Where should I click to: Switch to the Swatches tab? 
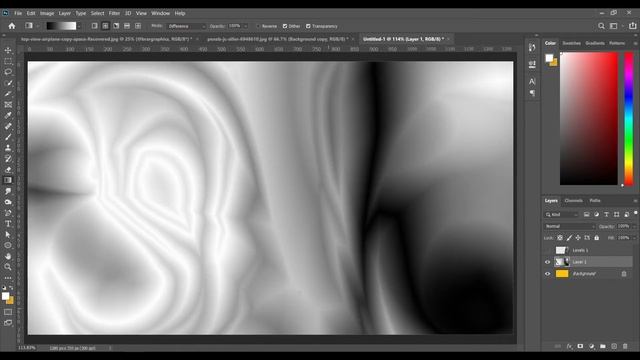coord(571,43)
